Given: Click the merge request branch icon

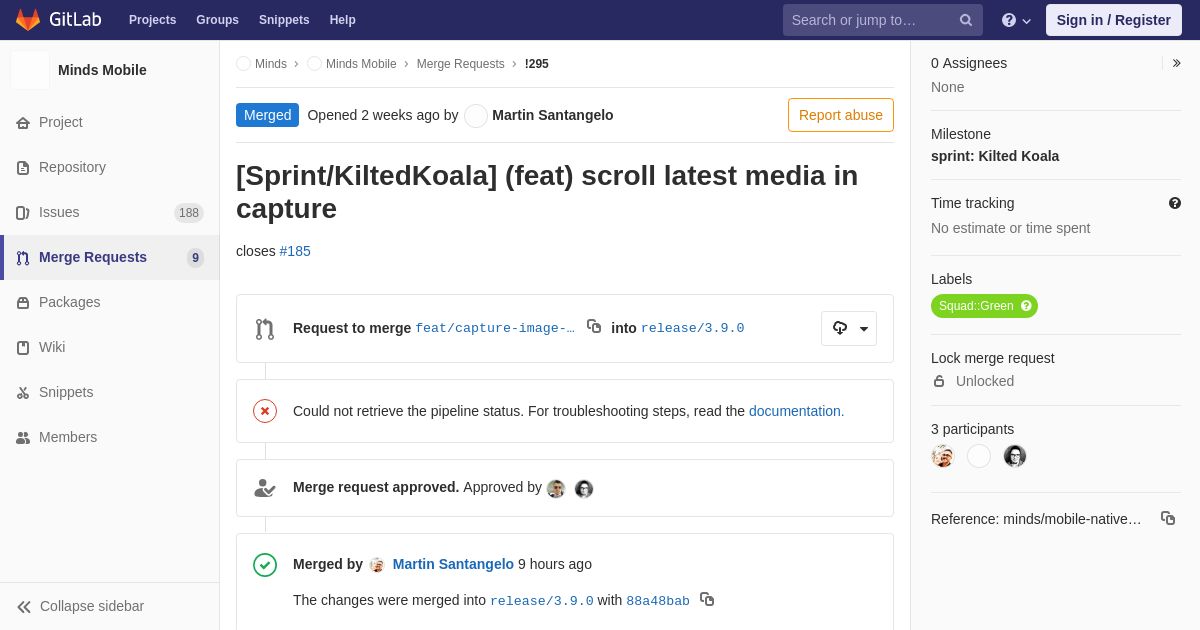Looking at the screenshot, I should coord(265,329).
